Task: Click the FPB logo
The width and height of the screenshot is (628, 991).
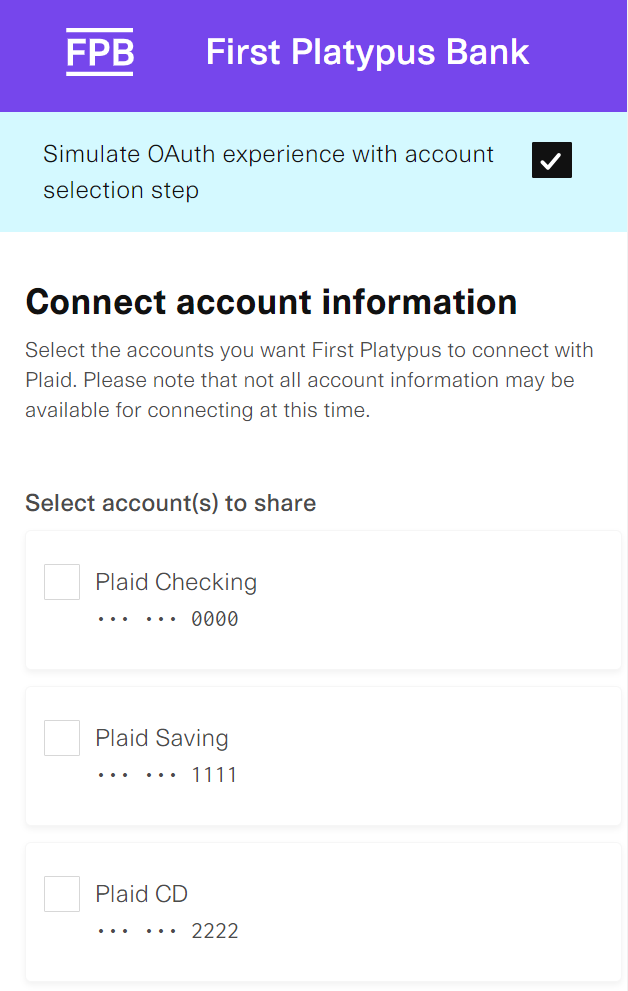Action: tap(100, 52)
